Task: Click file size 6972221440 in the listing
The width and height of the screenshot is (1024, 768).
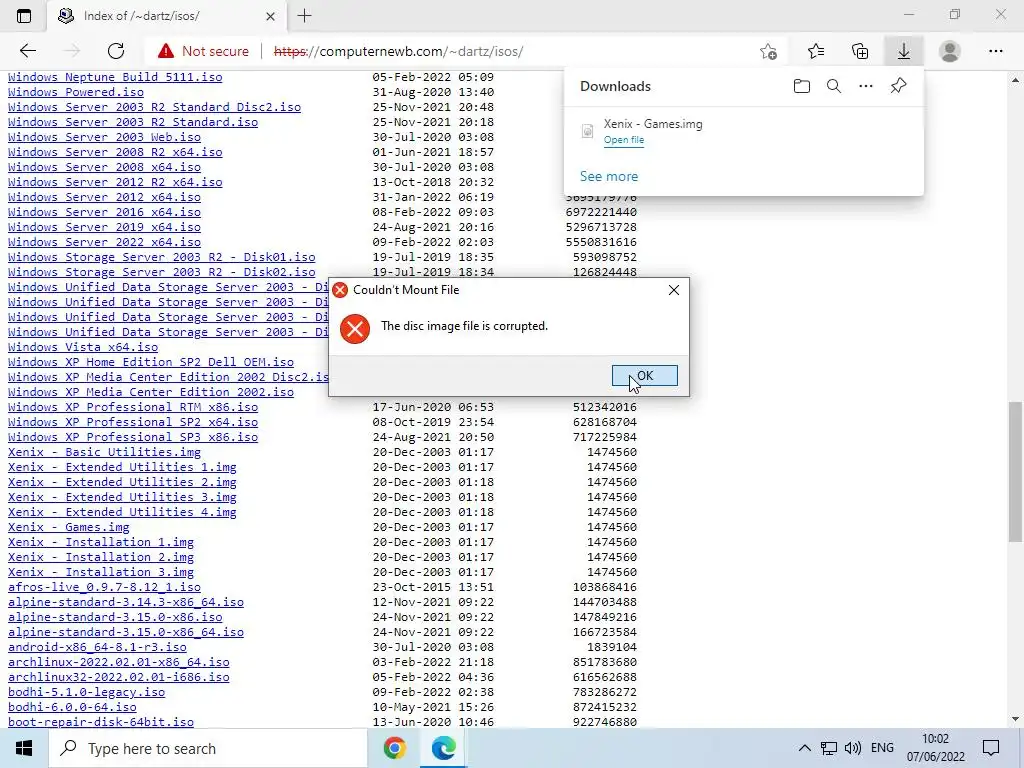Action: coord(601,212)
